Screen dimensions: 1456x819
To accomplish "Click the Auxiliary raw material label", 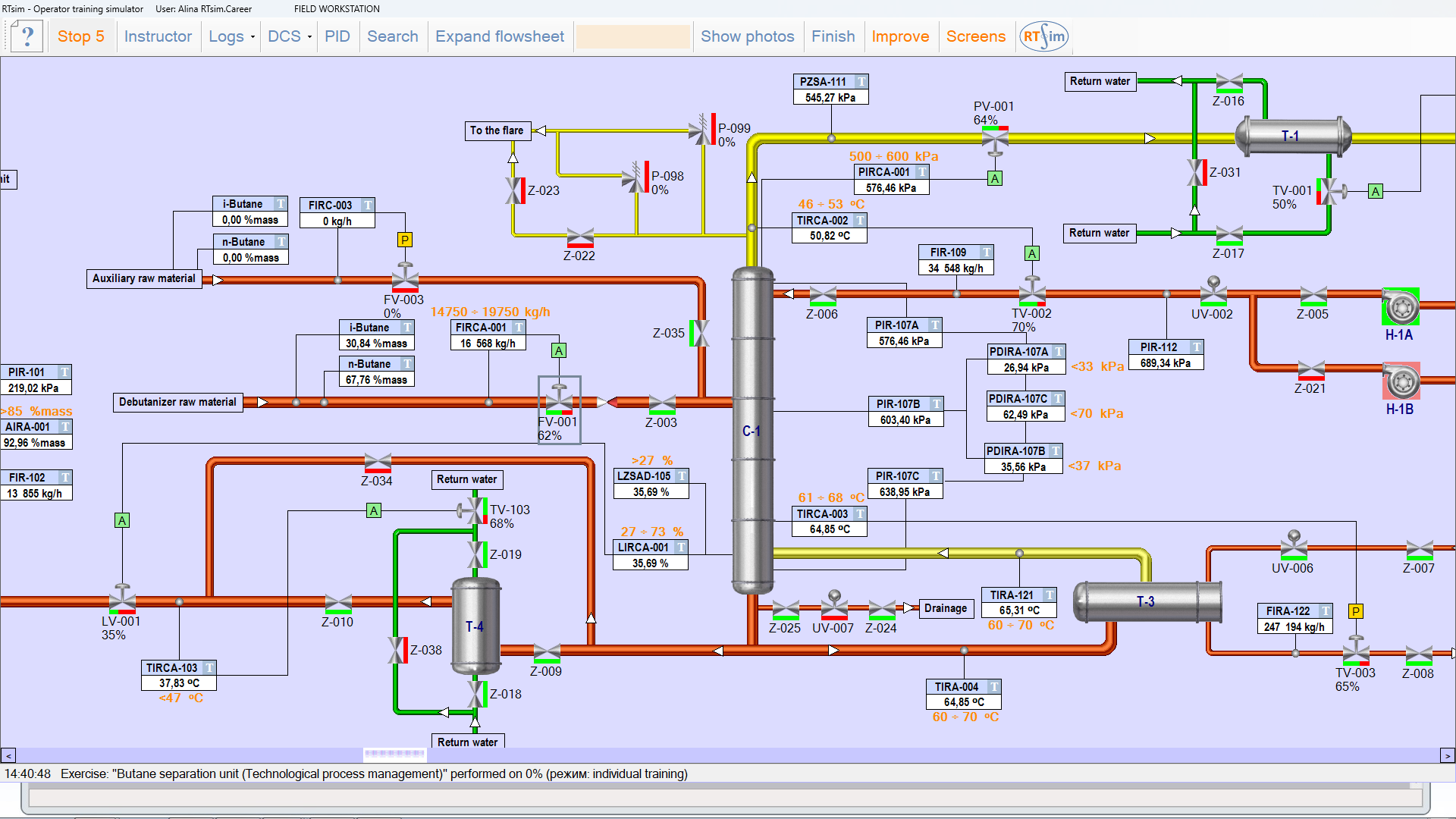I will 144,278.
